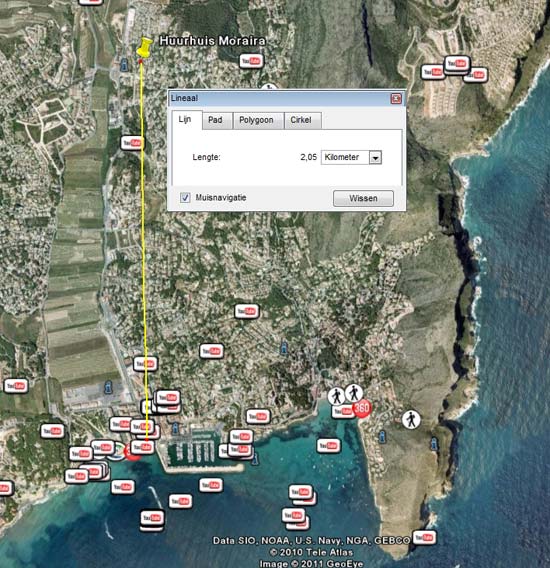Click the Huurhuis Moraira label text

point(213,41)
